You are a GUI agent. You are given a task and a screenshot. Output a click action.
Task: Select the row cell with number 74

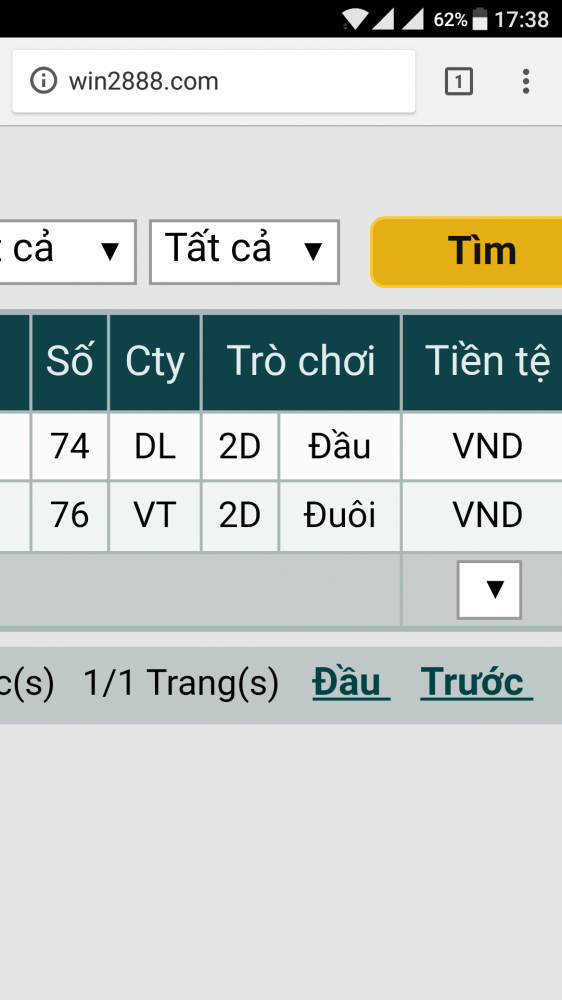click(70, 446)
